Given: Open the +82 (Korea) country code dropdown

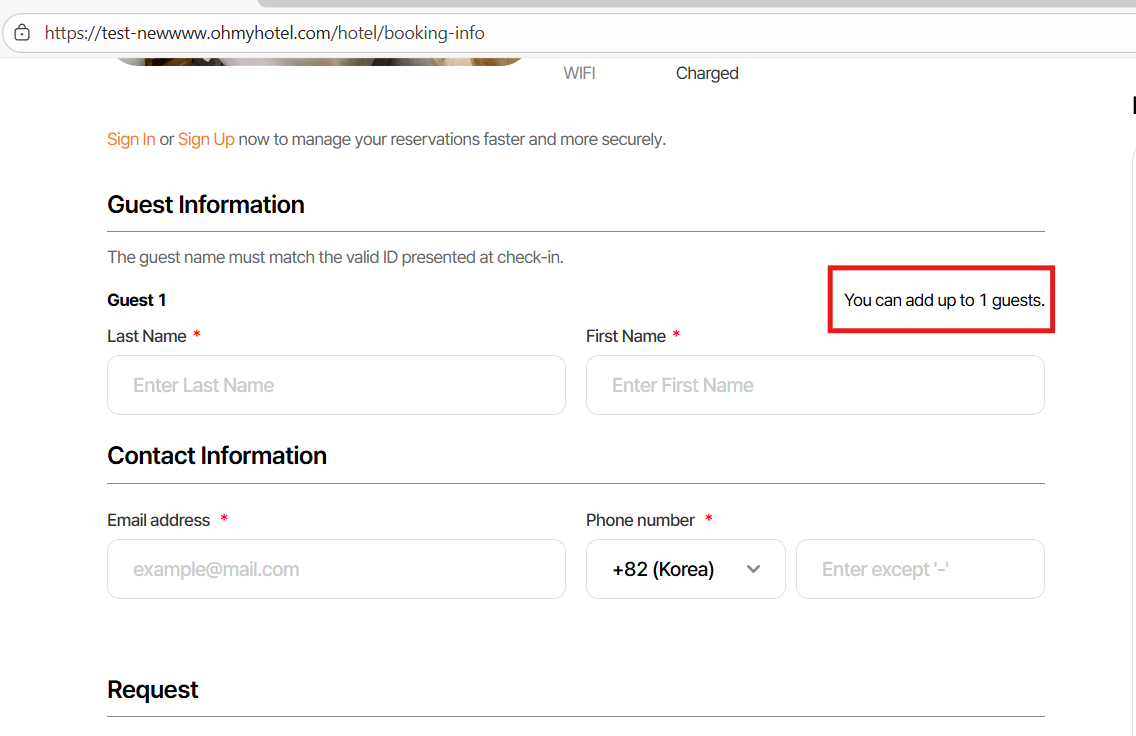Looking at the screenshot, I should (685, 569).
